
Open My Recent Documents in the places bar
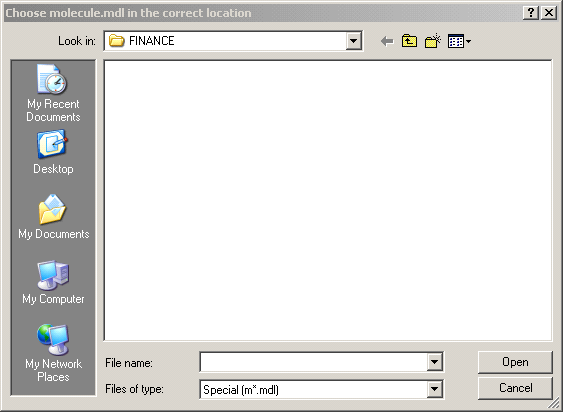click(53, 93)
